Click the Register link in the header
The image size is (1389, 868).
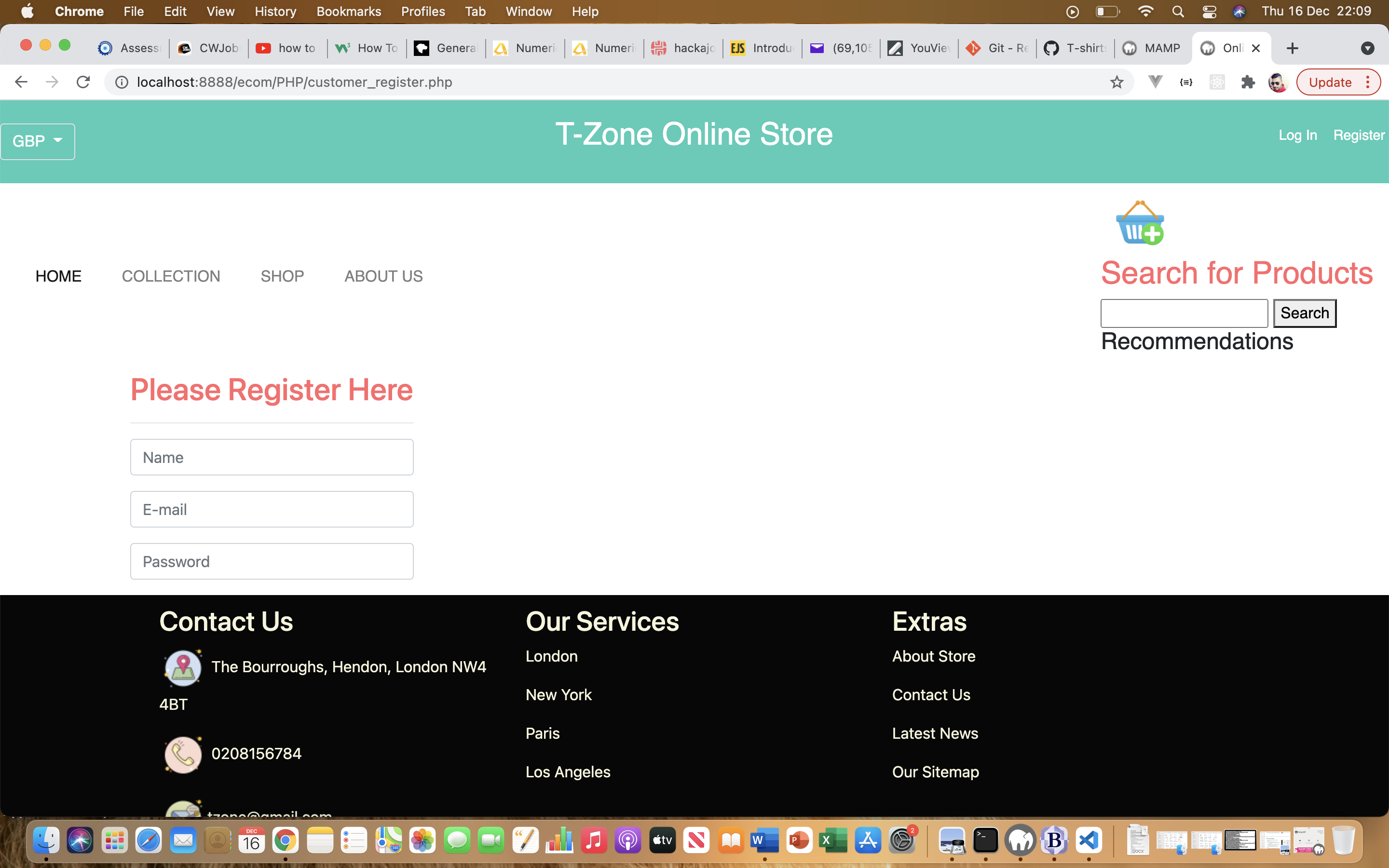tap(1359, 135)
